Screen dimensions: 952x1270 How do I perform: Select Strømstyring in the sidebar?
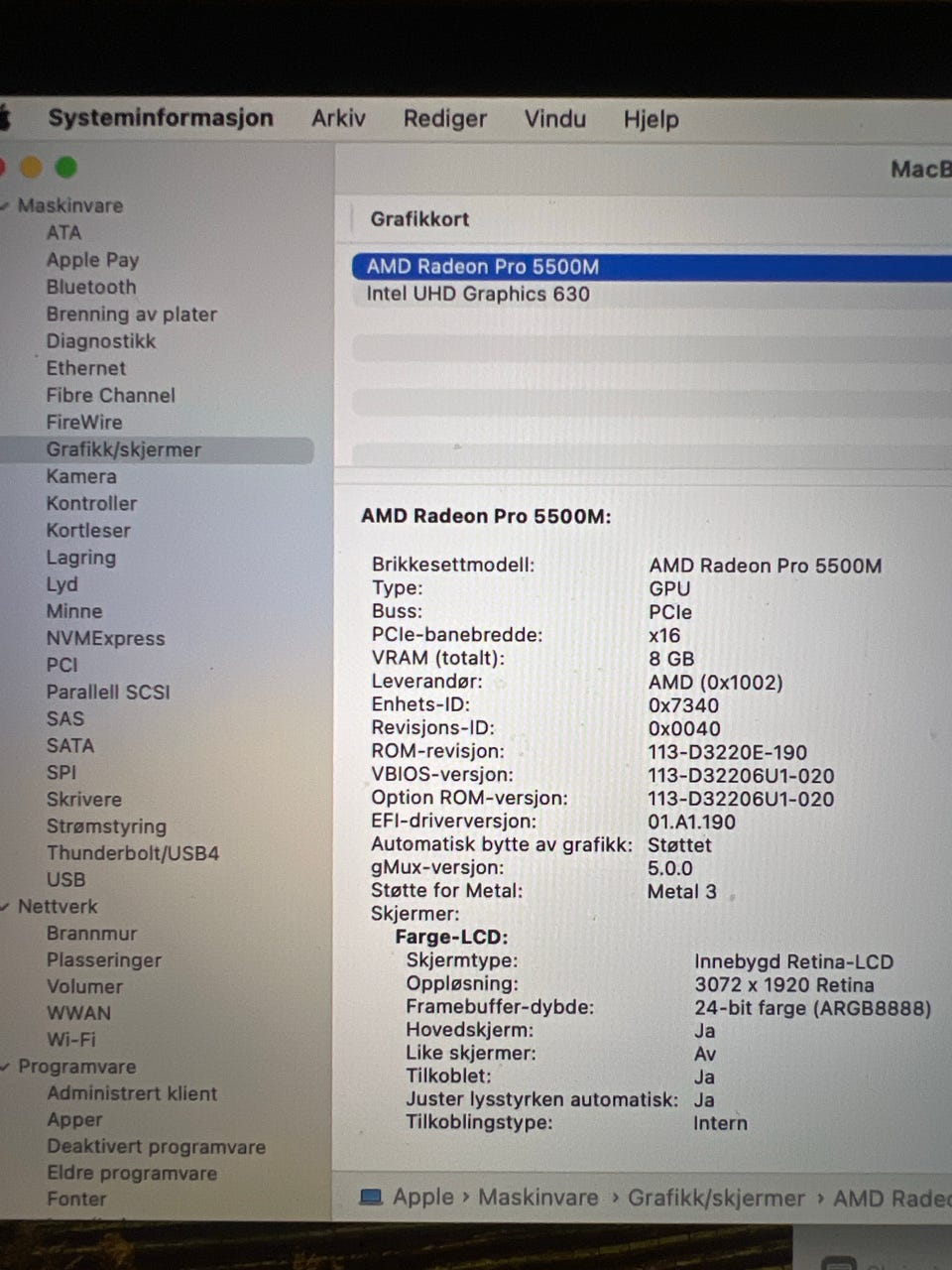pyautogui.click(x=106, y=826)
